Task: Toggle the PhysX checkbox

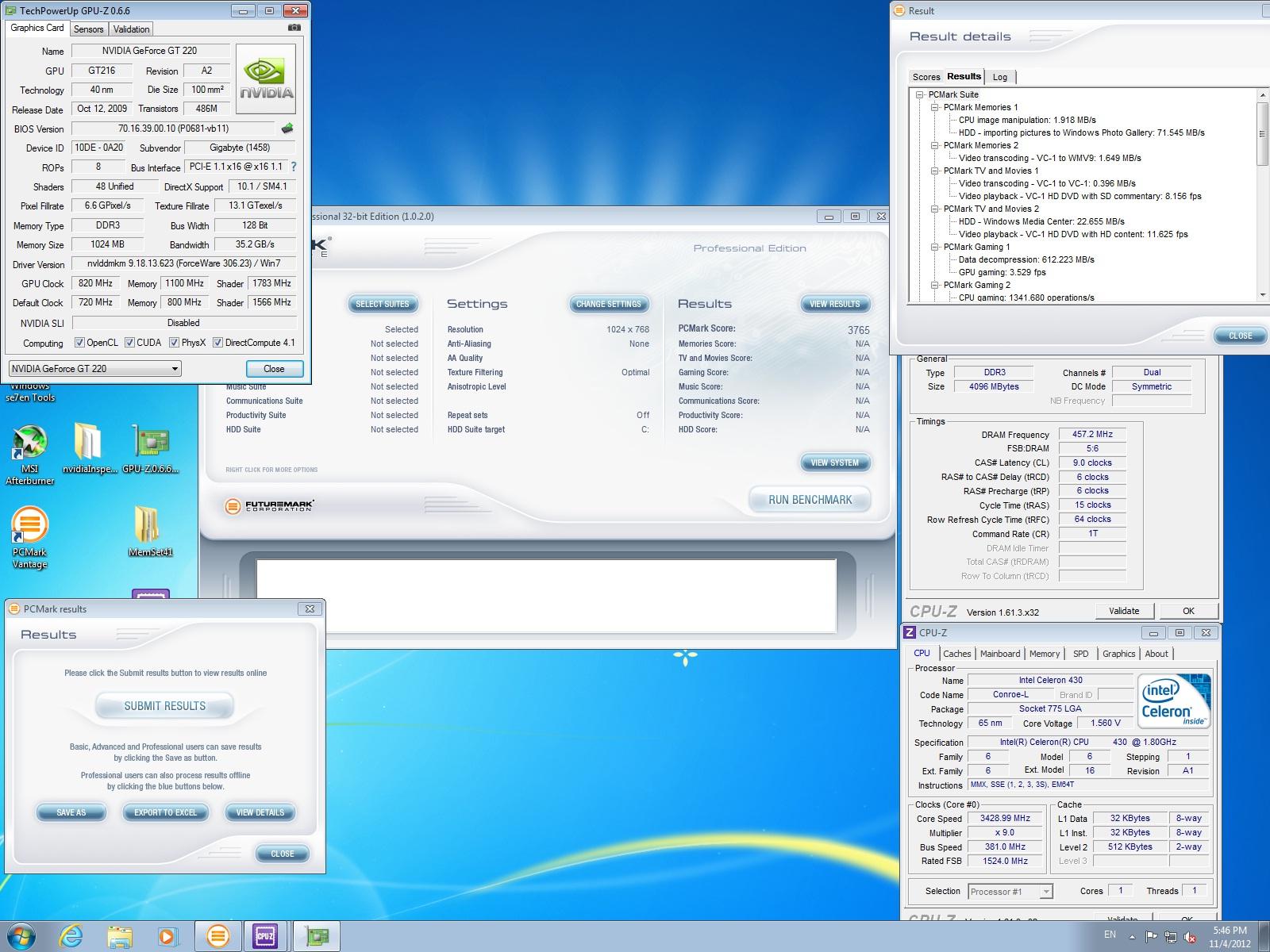Action: (174, 343)
